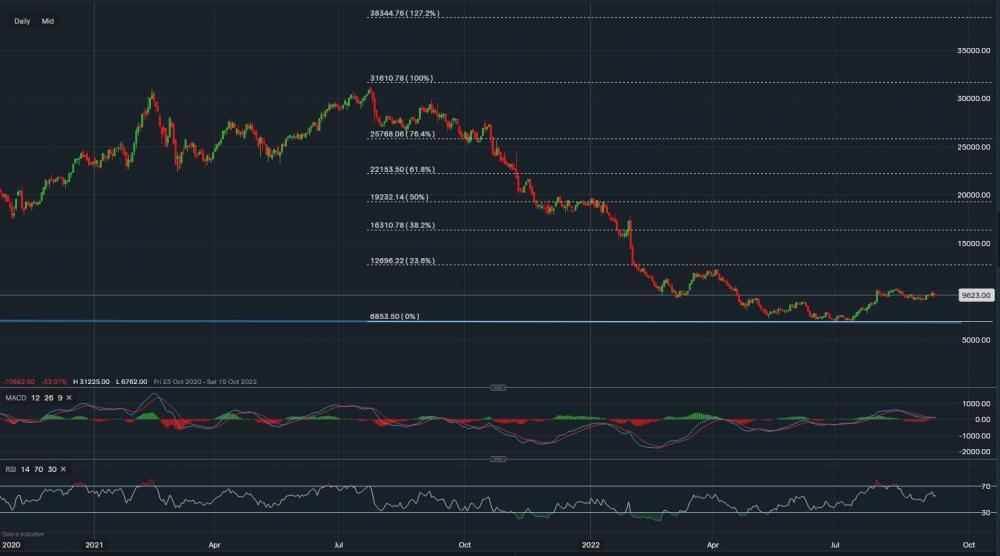This screenshot has width=1000, height=556.
Task: Select the 61.8% Fibonacci level label
Action: [x=402, y=170]
